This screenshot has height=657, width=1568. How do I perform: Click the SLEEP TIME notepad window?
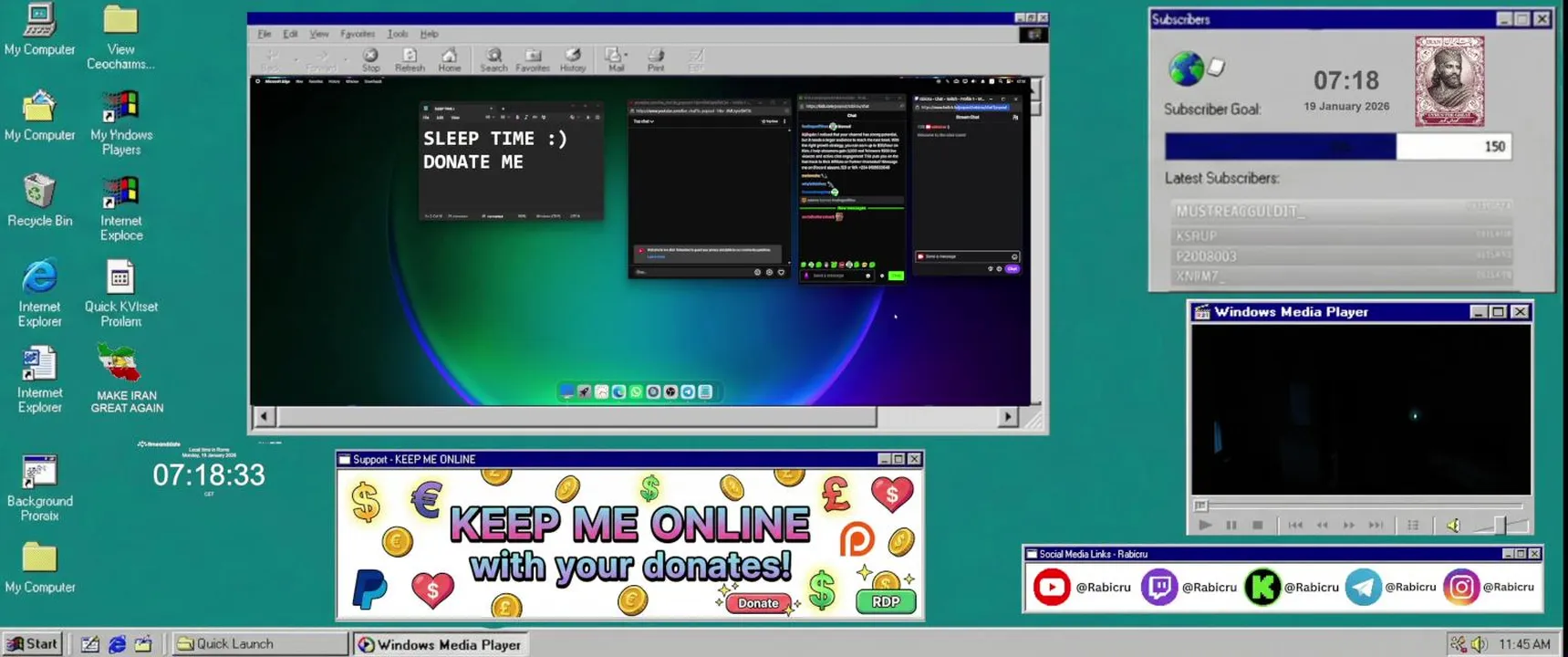point(511,162)
